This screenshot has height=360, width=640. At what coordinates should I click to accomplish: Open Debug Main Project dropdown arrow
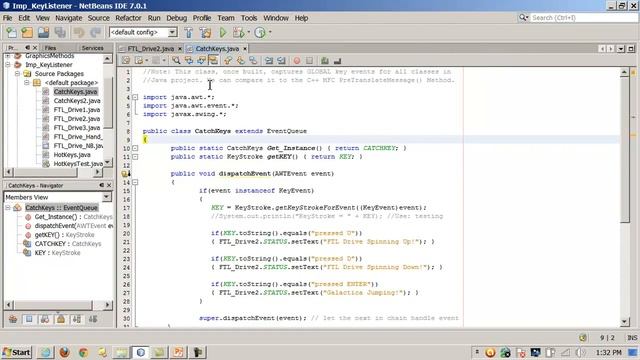point(248,32)
